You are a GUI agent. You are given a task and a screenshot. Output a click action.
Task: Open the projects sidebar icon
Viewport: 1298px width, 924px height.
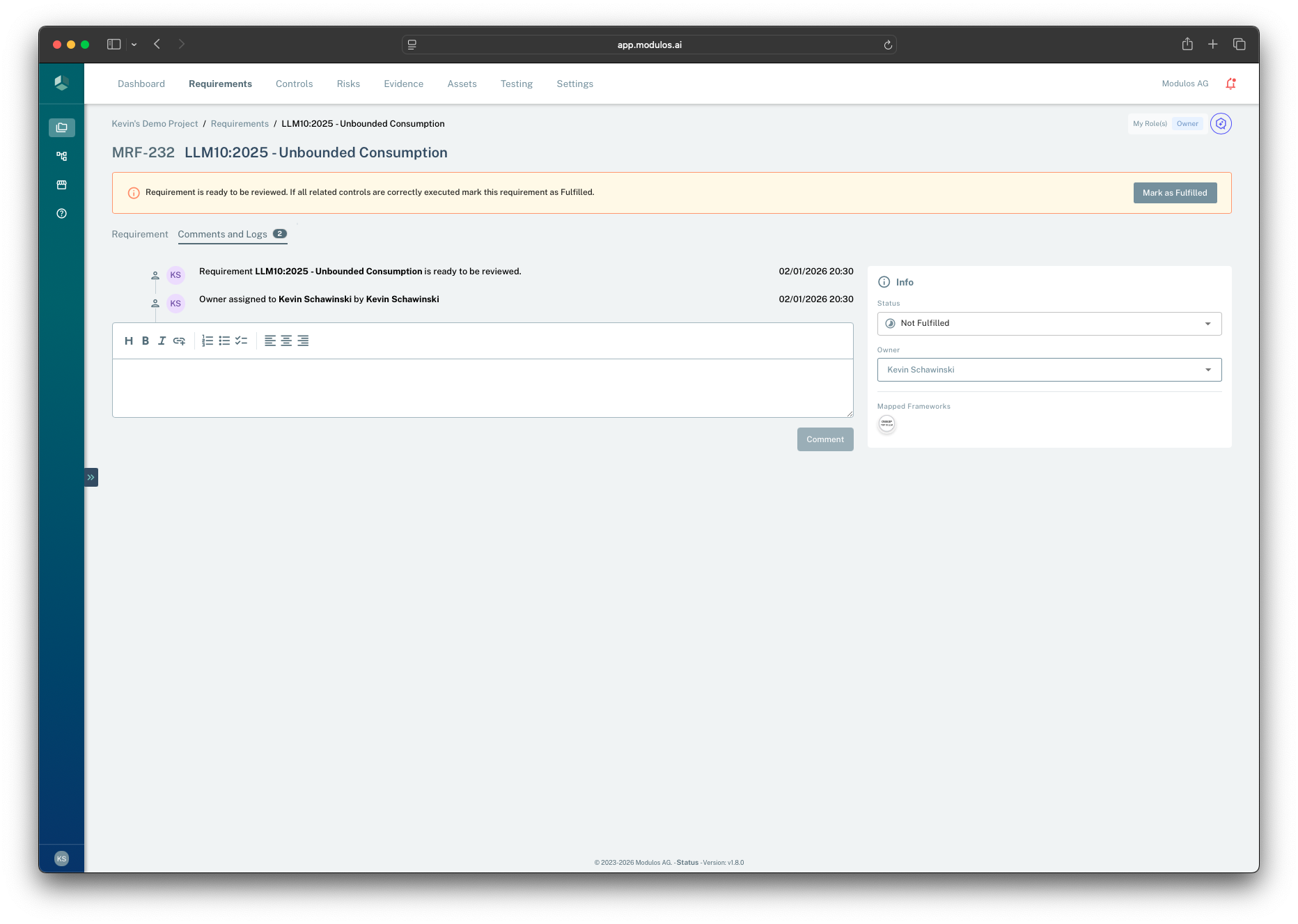pyautogui.click(x=61, y=127)
